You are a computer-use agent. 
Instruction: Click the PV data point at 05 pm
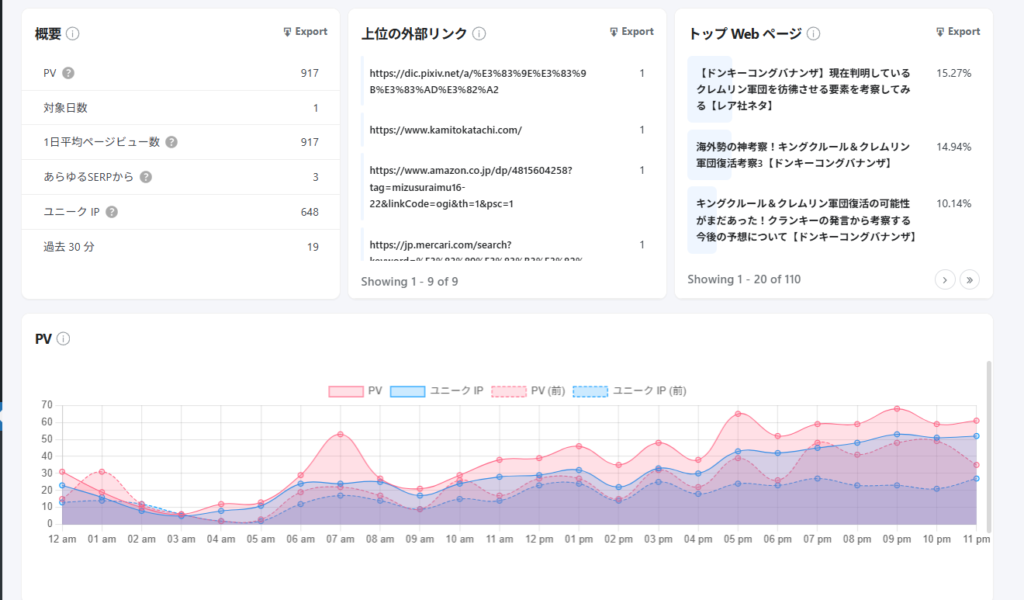coord(738,414)
